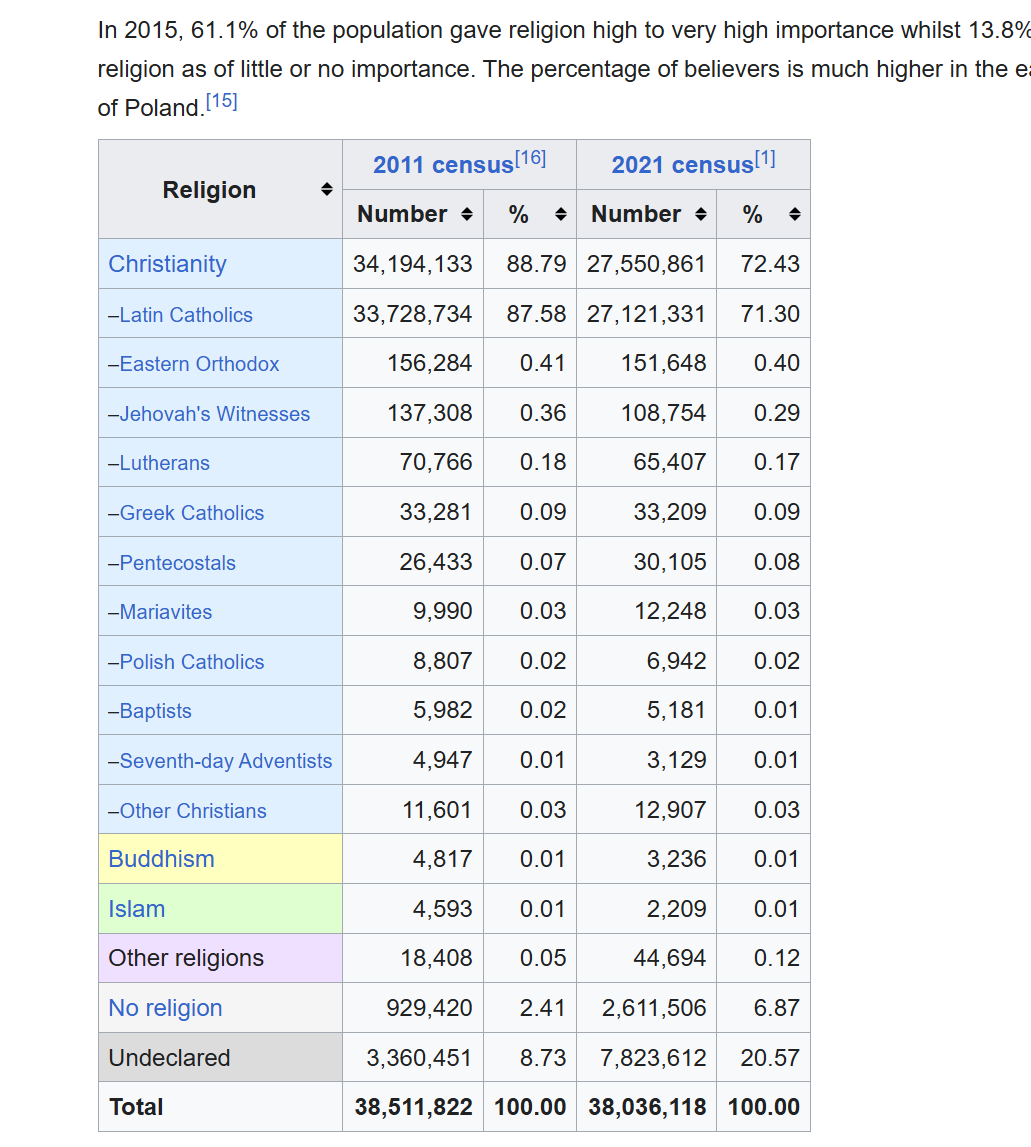This screenshot has height=1147, width=1031.
Task: Sort by 2011 census percent column
Action: pos(560,215)
